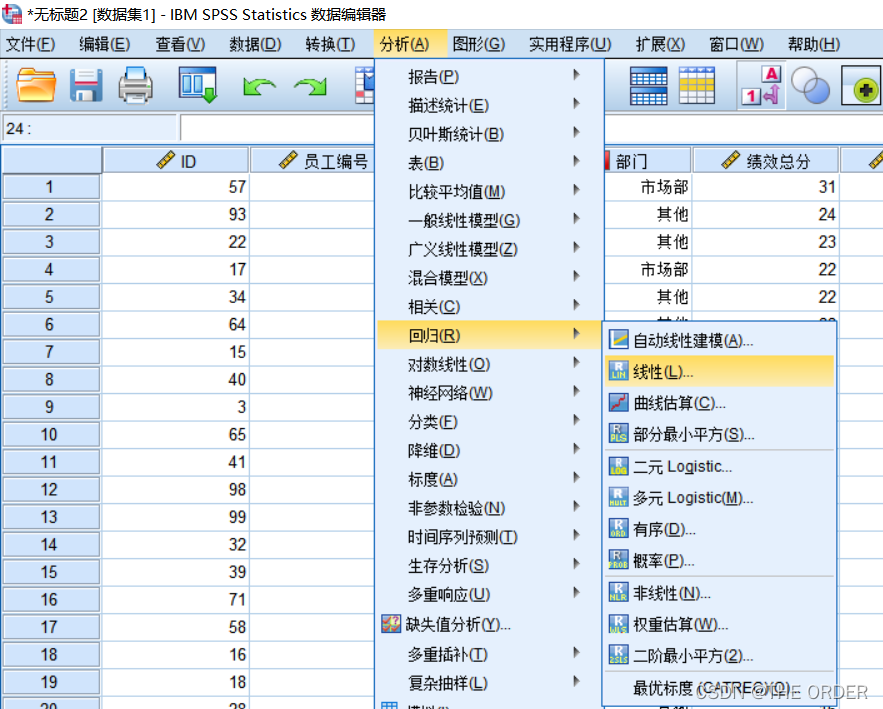Select the 绩效总分 cell containing 31

(766, 186)
